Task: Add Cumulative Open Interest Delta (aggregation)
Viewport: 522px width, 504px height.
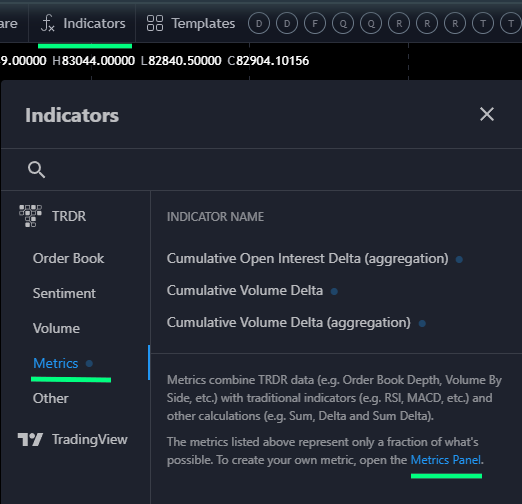Action: coord(307,258)
